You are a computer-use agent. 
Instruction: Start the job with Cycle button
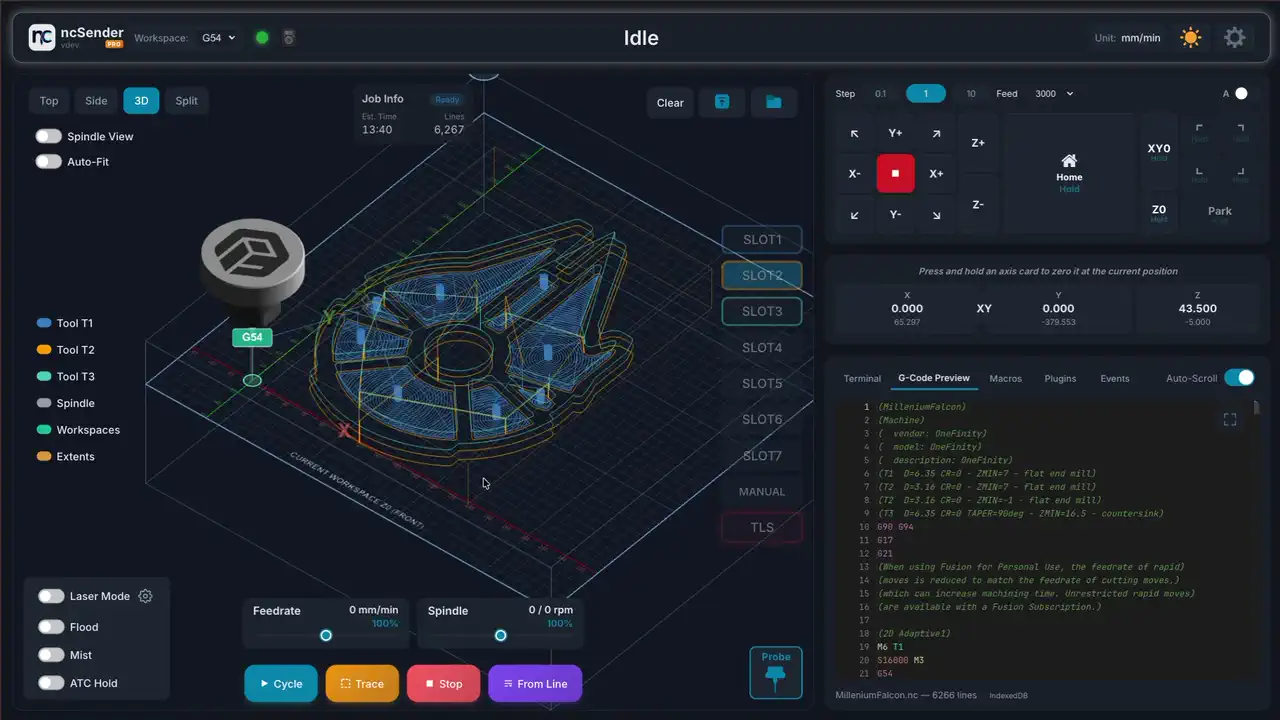tap(281, 684)
